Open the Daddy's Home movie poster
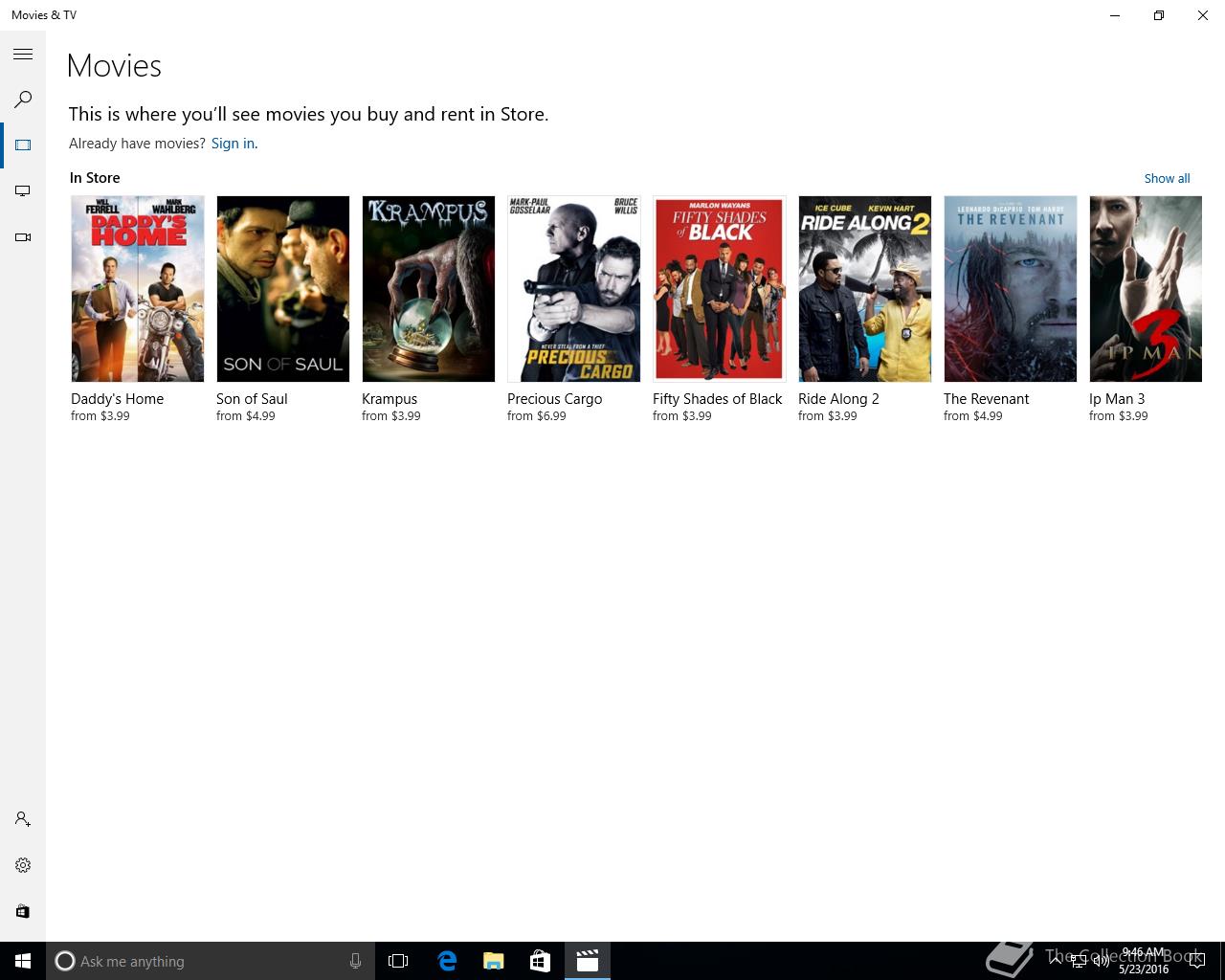This screenshot has height=980, width=1225. (x=138, y=289)
